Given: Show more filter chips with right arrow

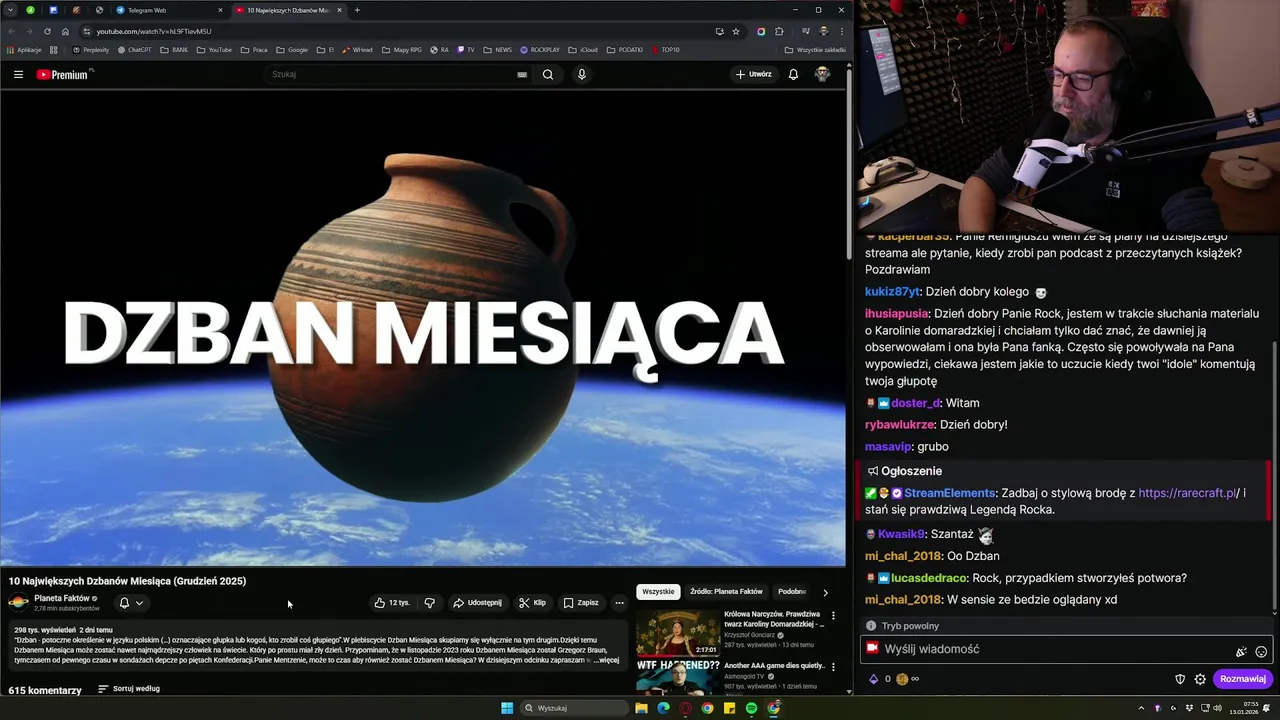Looking at the screenshot, I should click(x=825, y=592).
